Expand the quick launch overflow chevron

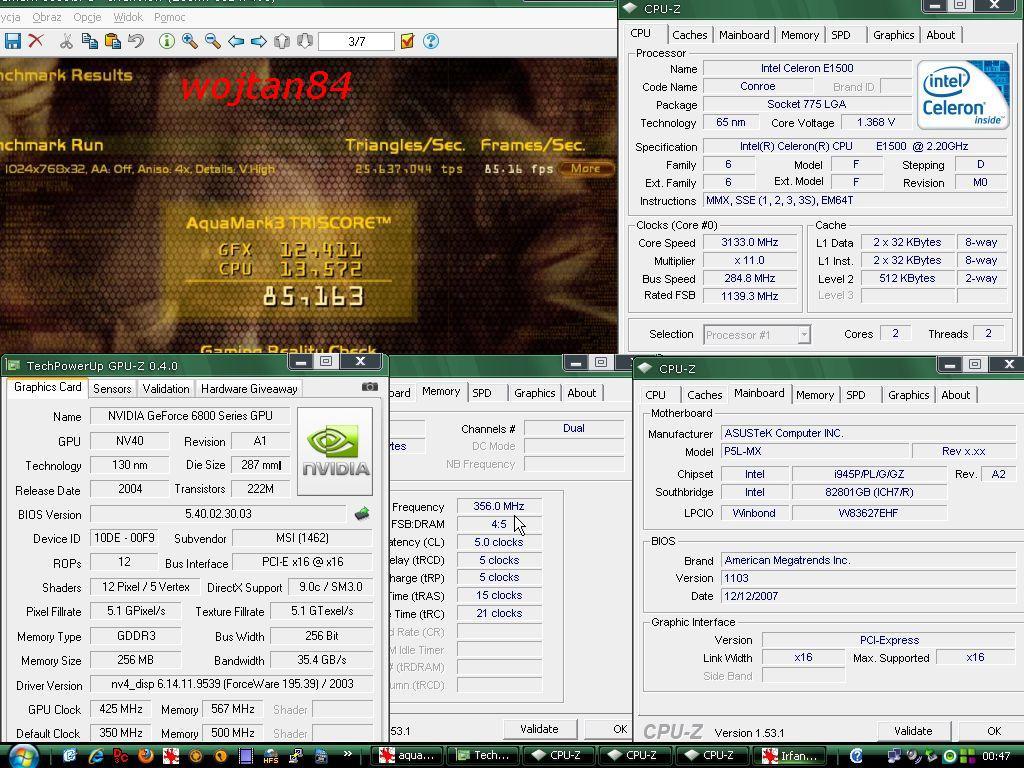pyautogui.click(x=347, y=754)
